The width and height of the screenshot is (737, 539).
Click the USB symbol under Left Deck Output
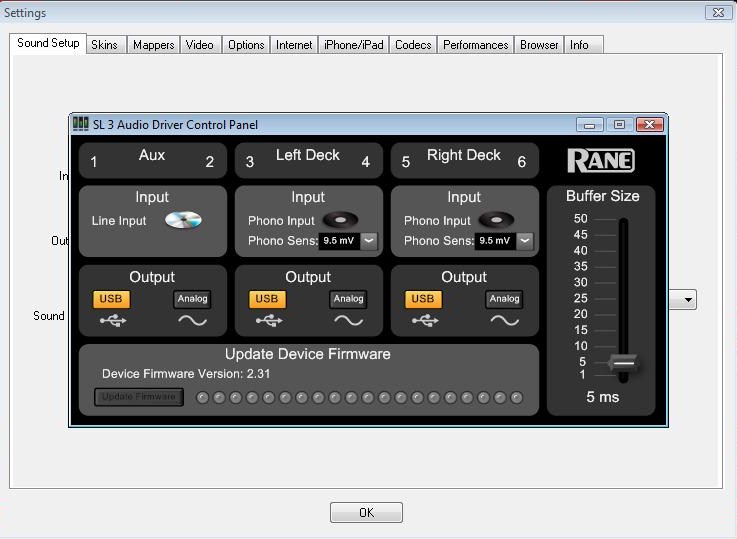point(269,321)
